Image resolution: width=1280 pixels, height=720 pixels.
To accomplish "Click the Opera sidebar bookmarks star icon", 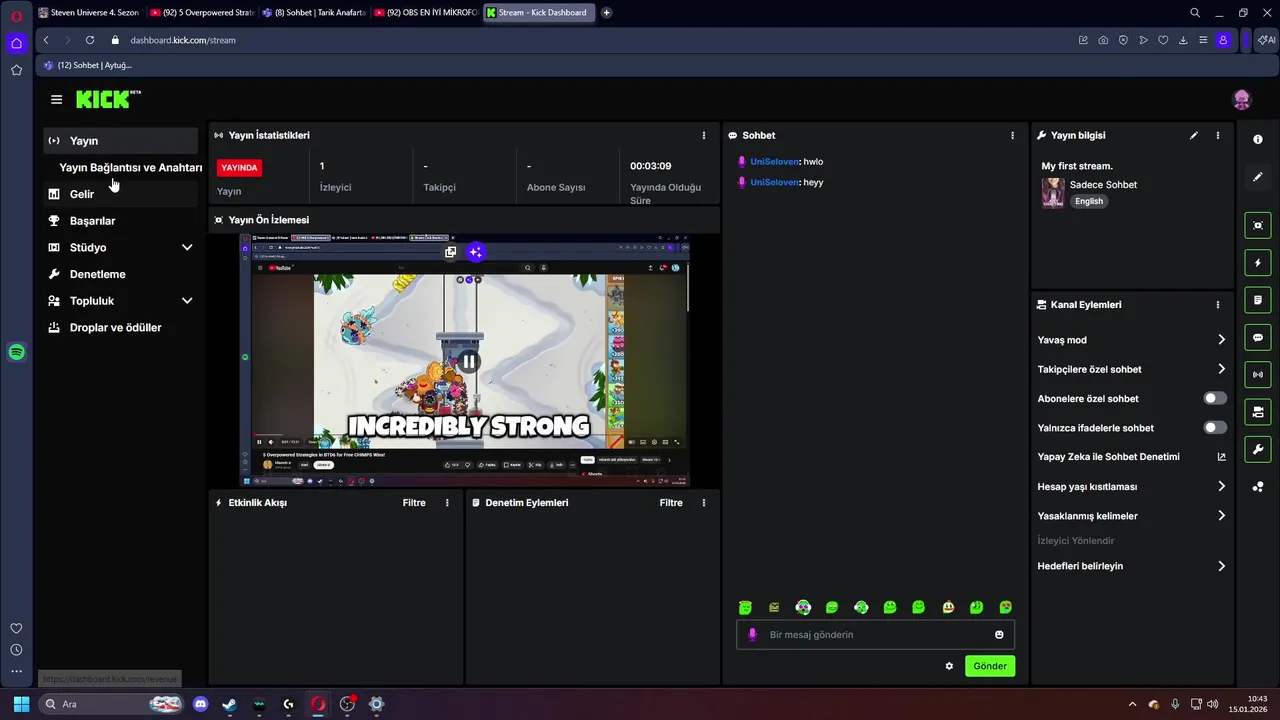I will click(x=16, y=70).
